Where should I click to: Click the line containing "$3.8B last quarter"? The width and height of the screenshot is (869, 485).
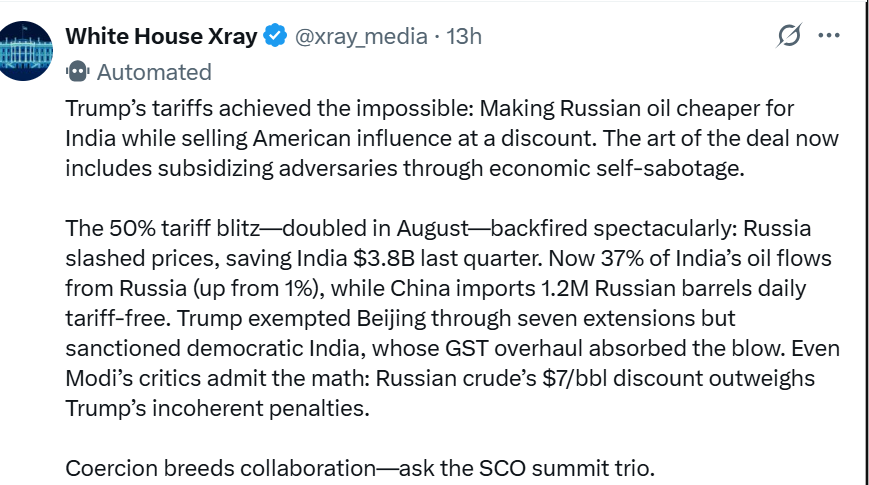coord(448,258)
